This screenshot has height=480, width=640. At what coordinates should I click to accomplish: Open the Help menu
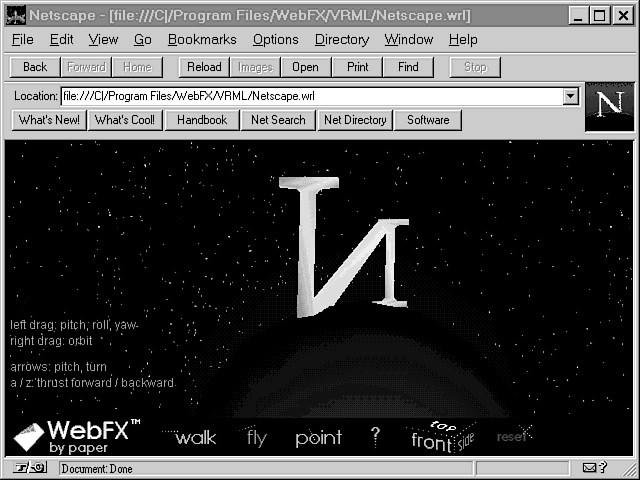pos(463,40)
